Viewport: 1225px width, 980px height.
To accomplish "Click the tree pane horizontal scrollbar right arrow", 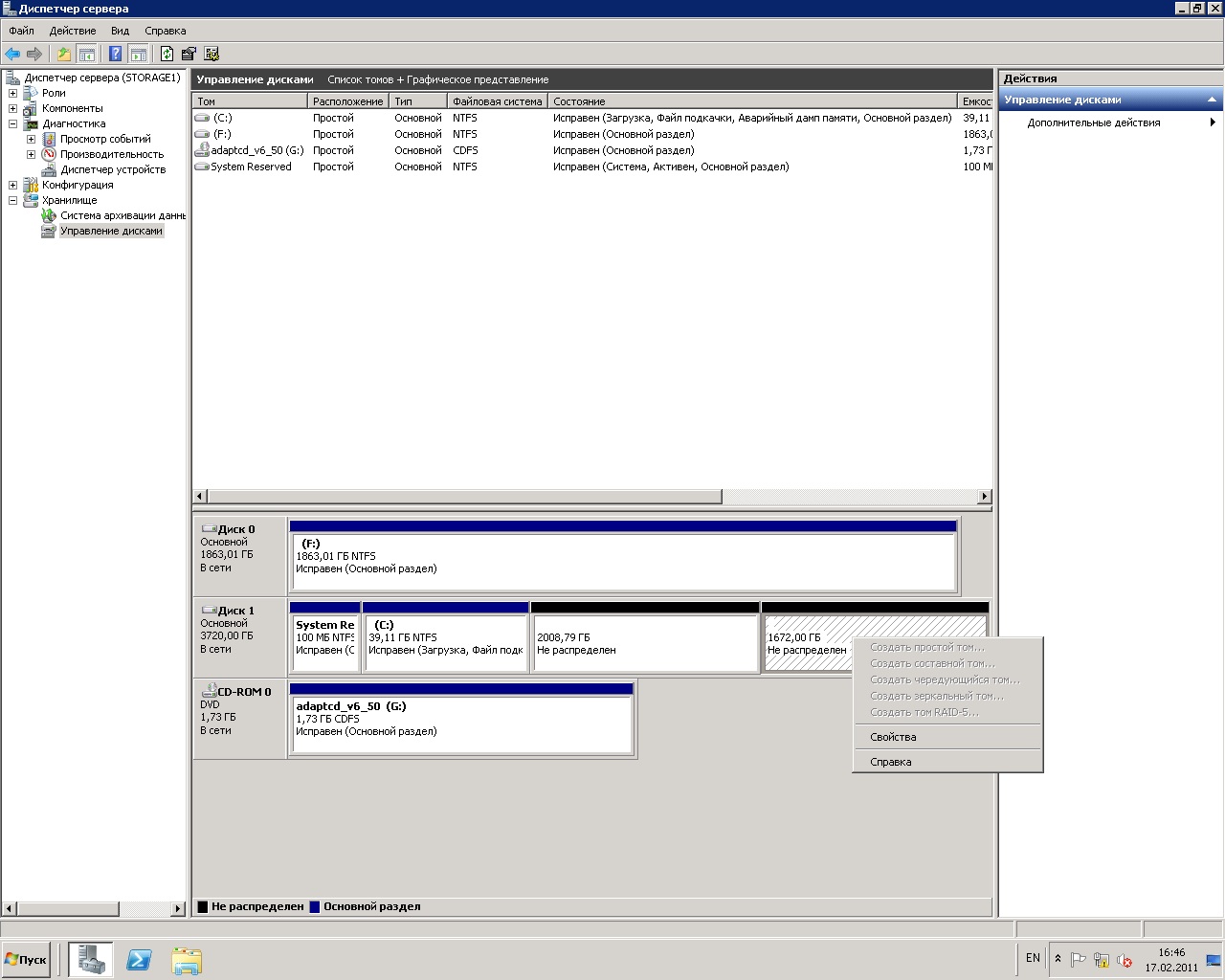I will (178, 908).
